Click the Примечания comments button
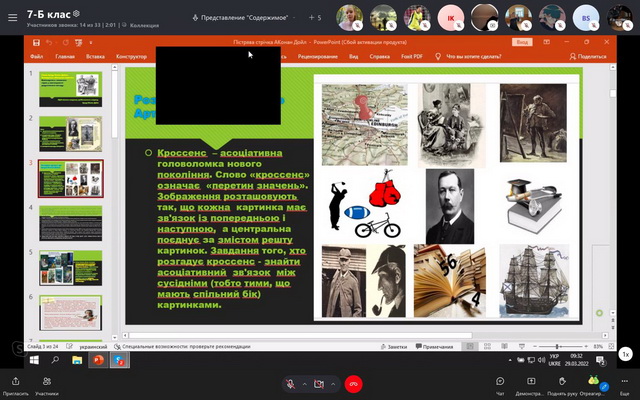The height and width of the screenshot is (400, 640). click(436, 346)
